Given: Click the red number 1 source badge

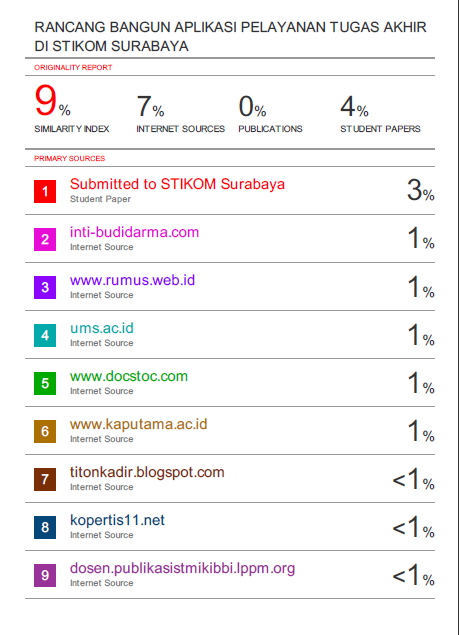Looking at the screenshot, I should (45, 191).
